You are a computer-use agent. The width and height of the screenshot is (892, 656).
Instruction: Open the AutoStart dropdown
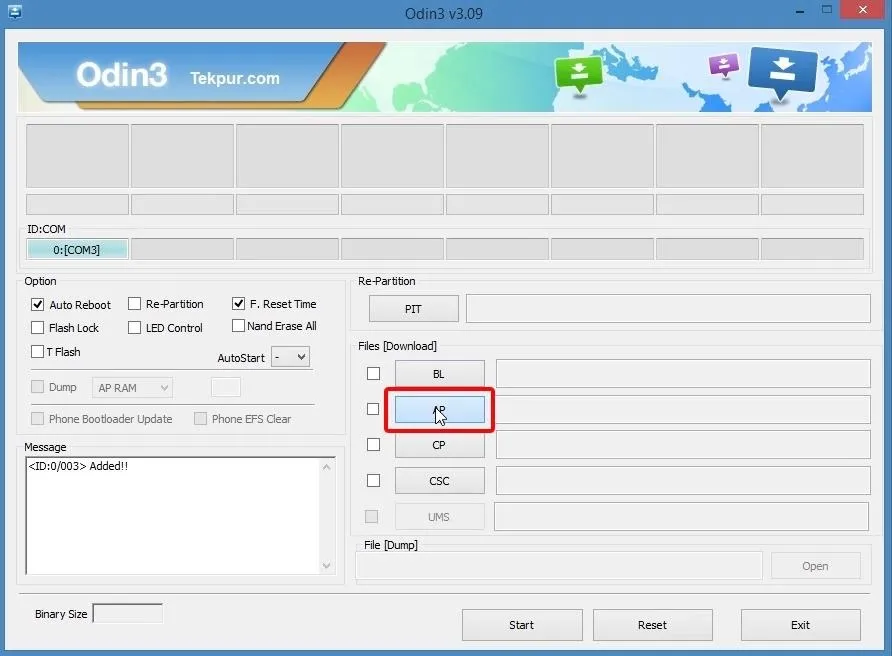290,357
